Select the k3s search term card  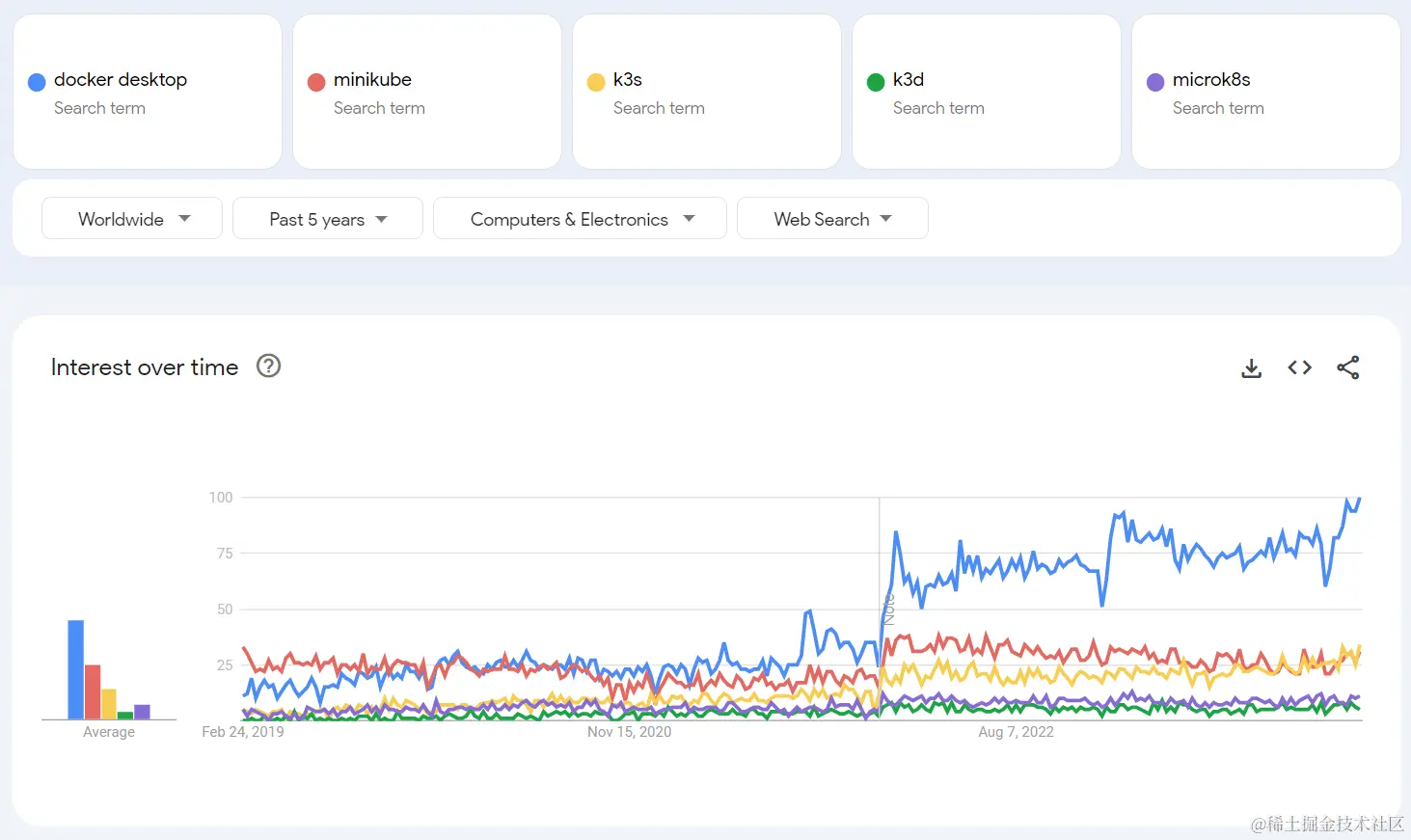pyautogui.click(x=706, y=93)
